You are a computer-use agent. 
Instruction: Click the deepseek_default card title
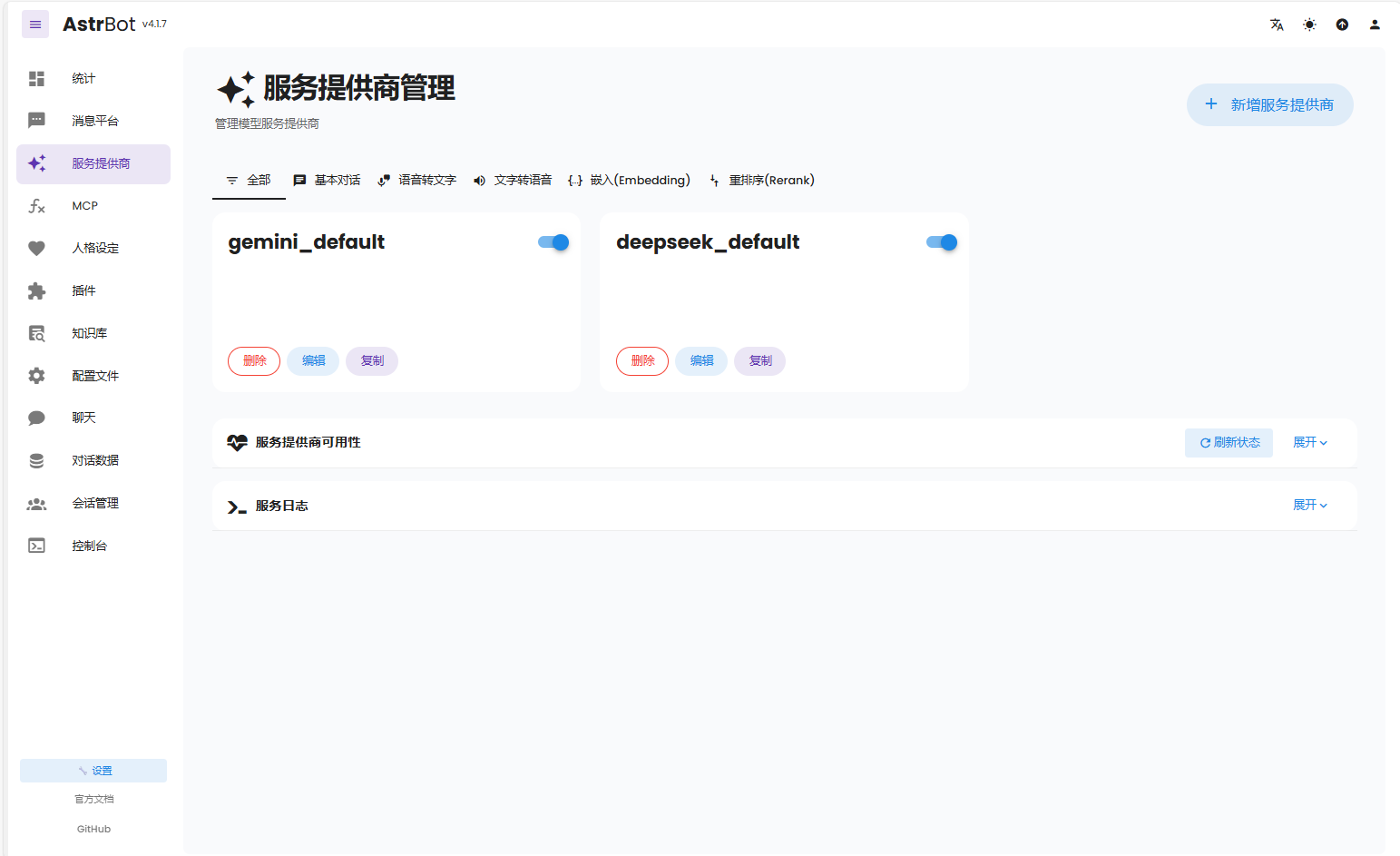[x=708, y=242]
